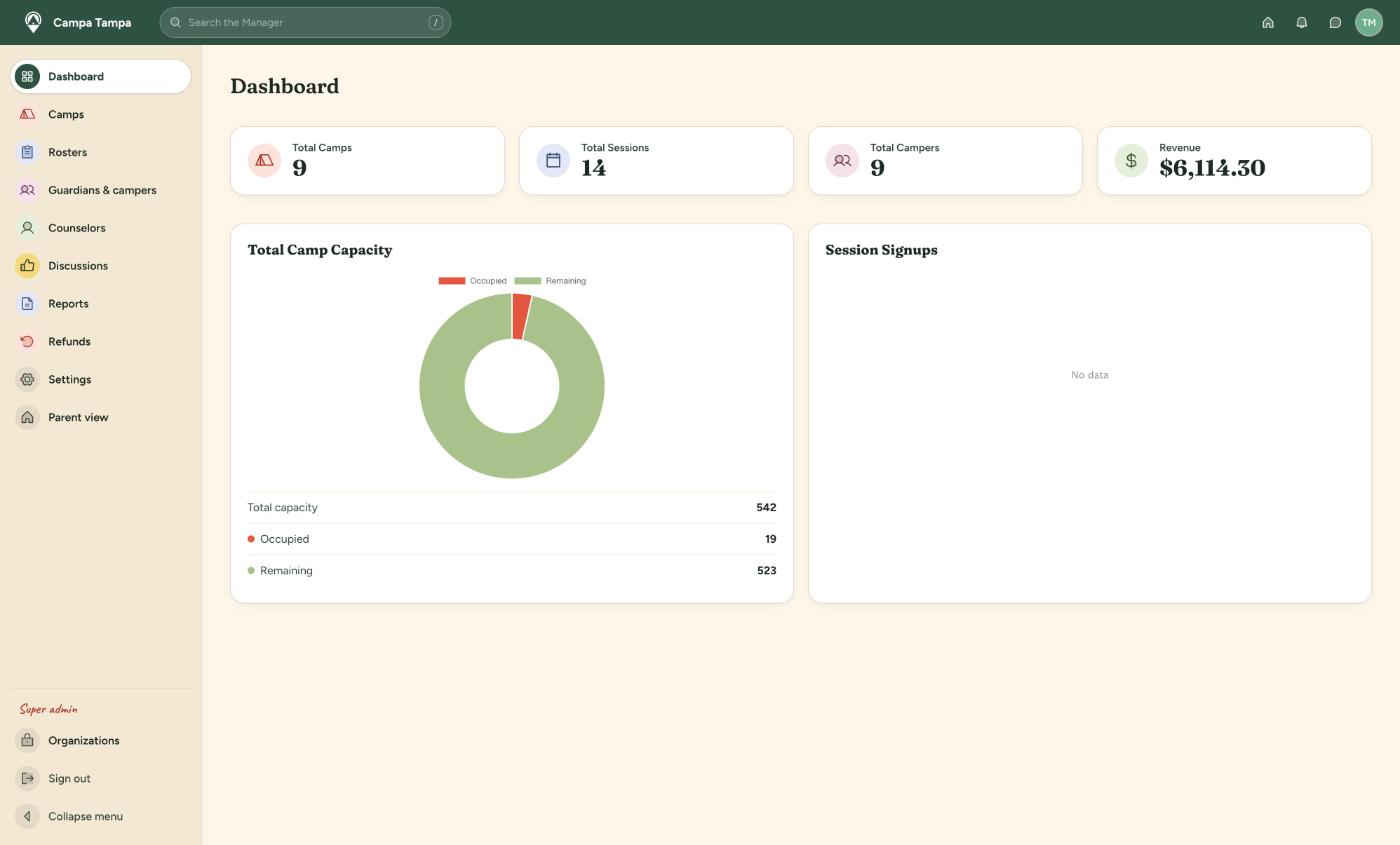
Task: Switch to Parent view link
Action: pyautogui.click(x=101, y=418)
